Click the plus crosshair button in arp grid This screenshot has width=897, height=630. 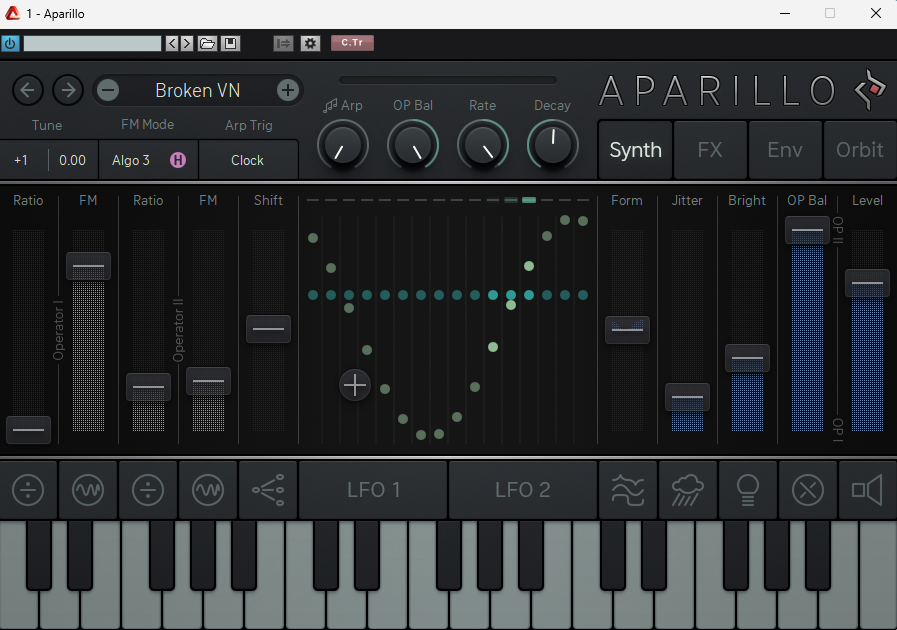[355, 385]
